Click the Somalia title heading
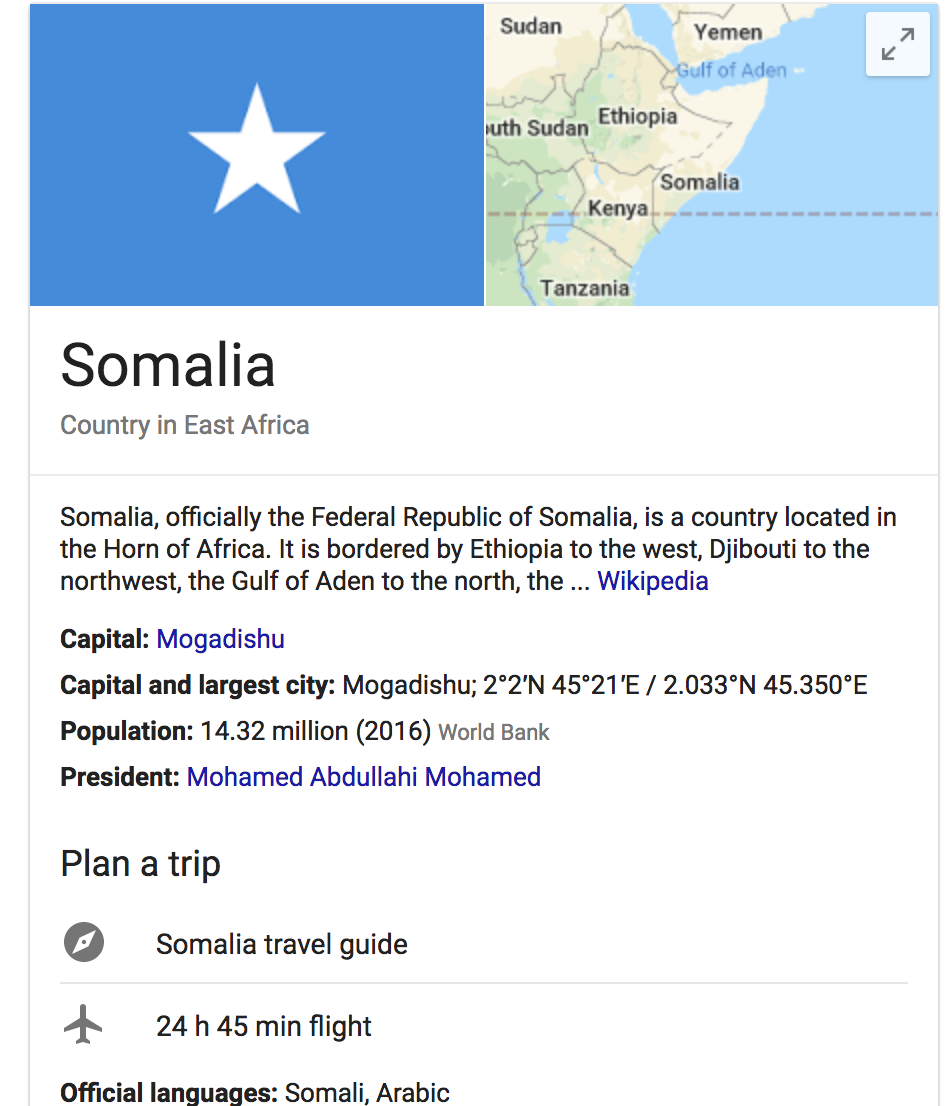This screenshot has height=1106, width=946. coord(168,365)
